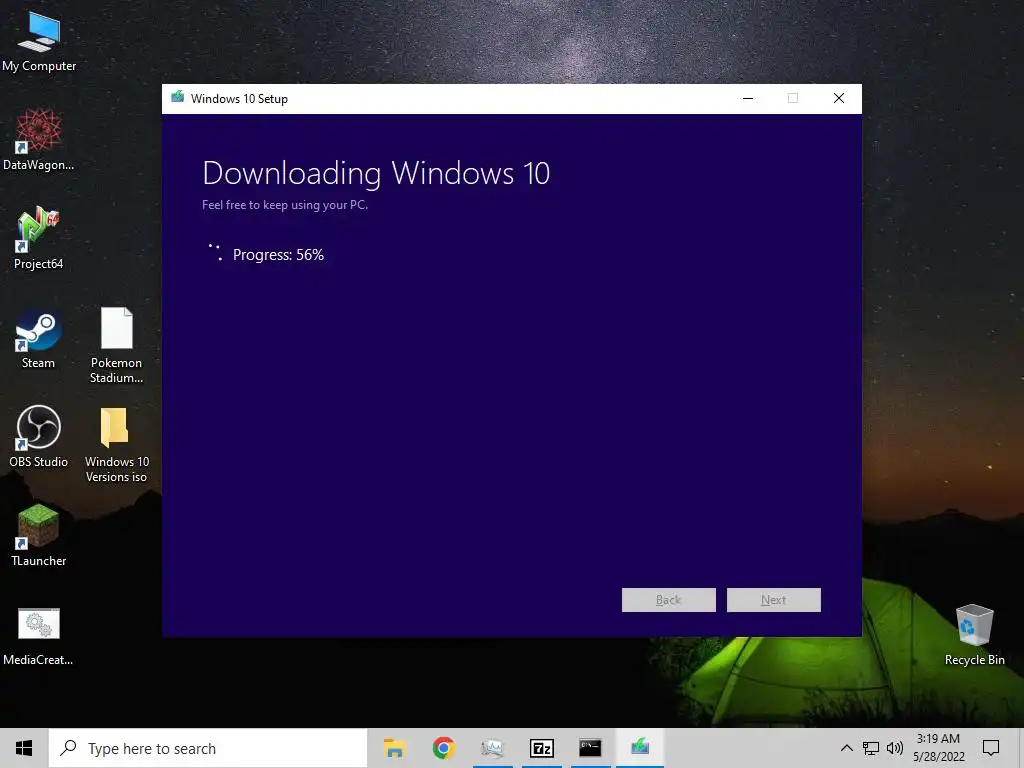Open the network status tray icon
The image size is (1024, 768).
pyautogui.click(x=871, y=748)
